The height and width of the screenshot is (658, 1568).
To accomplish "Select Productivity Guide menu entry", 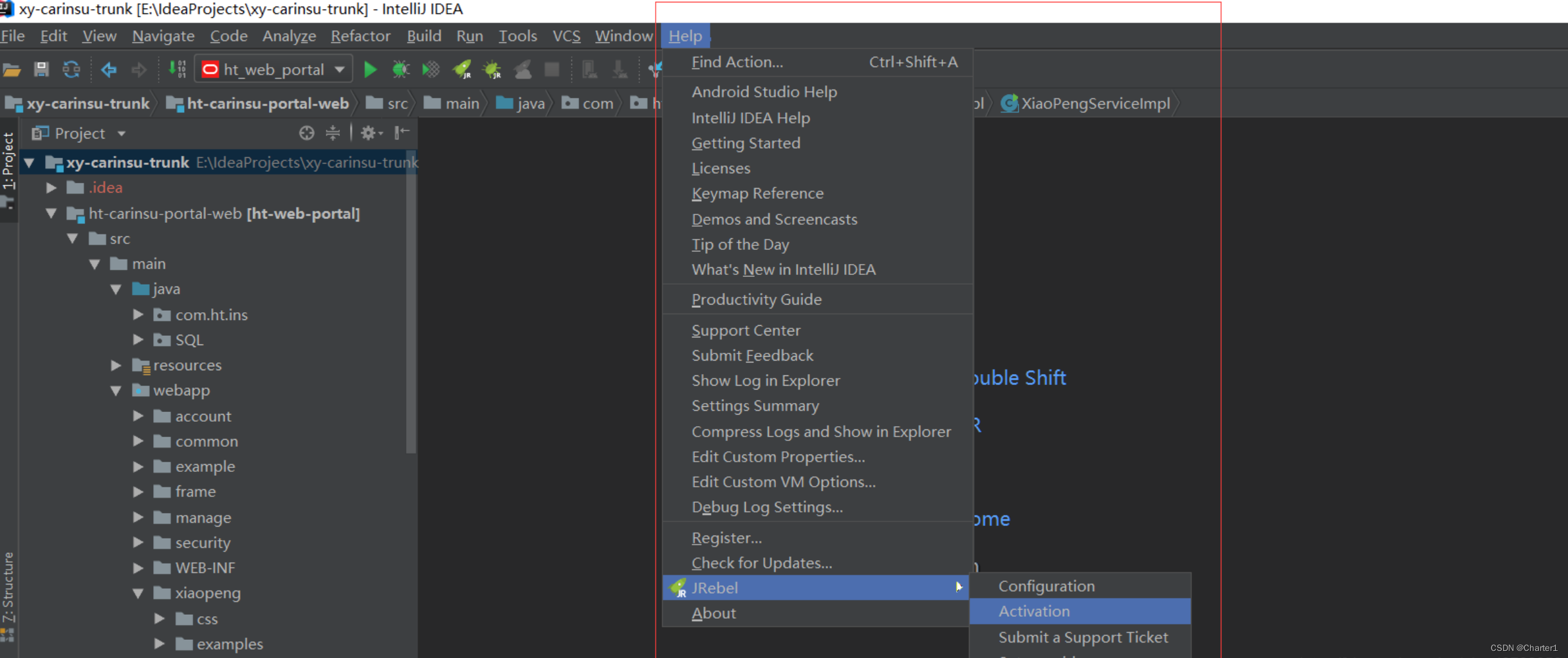I will pos(817,299).
